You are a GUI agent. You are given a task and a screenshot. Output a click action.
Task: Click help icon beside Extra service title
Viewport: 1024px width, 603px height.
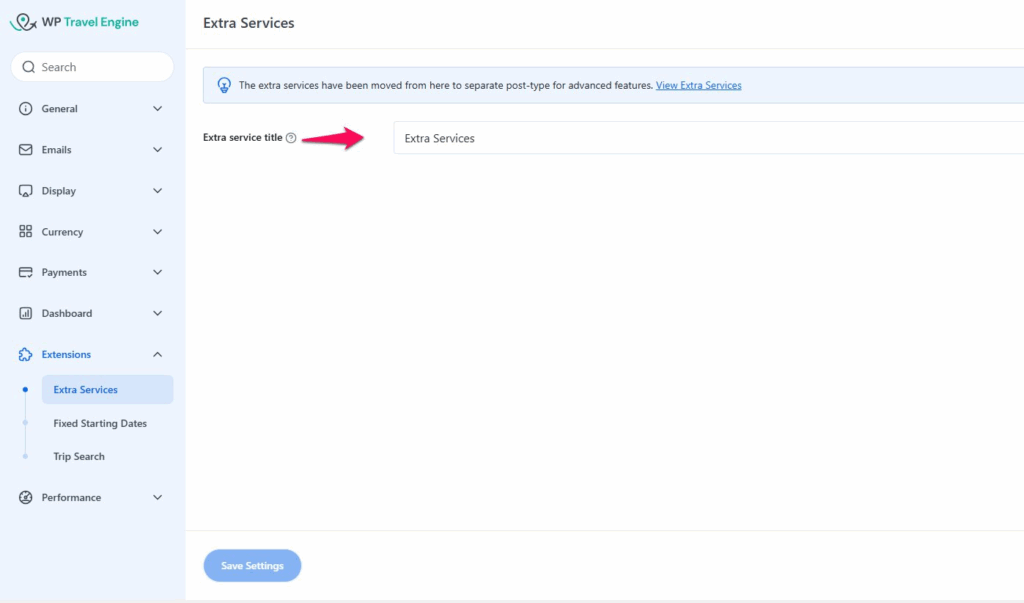(x=291, y=138)
